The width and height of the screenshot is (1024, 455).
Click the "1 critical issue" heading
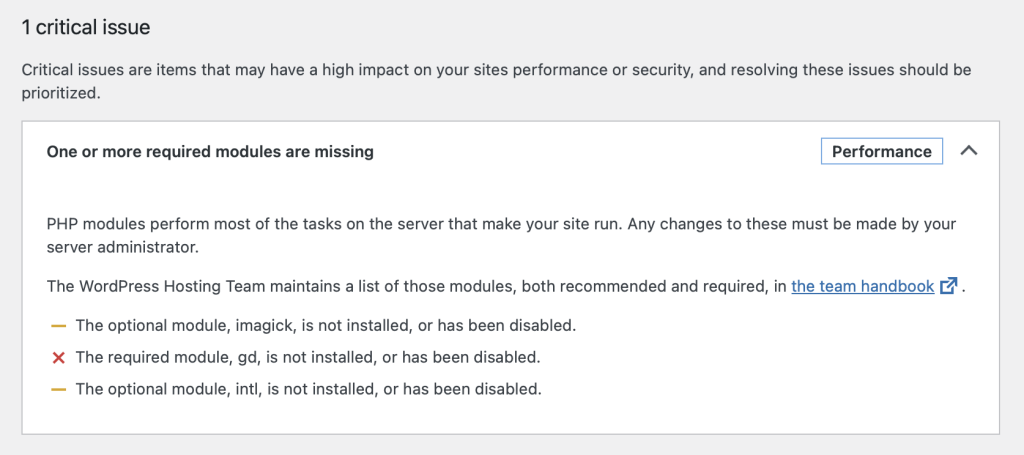(86, 27)
